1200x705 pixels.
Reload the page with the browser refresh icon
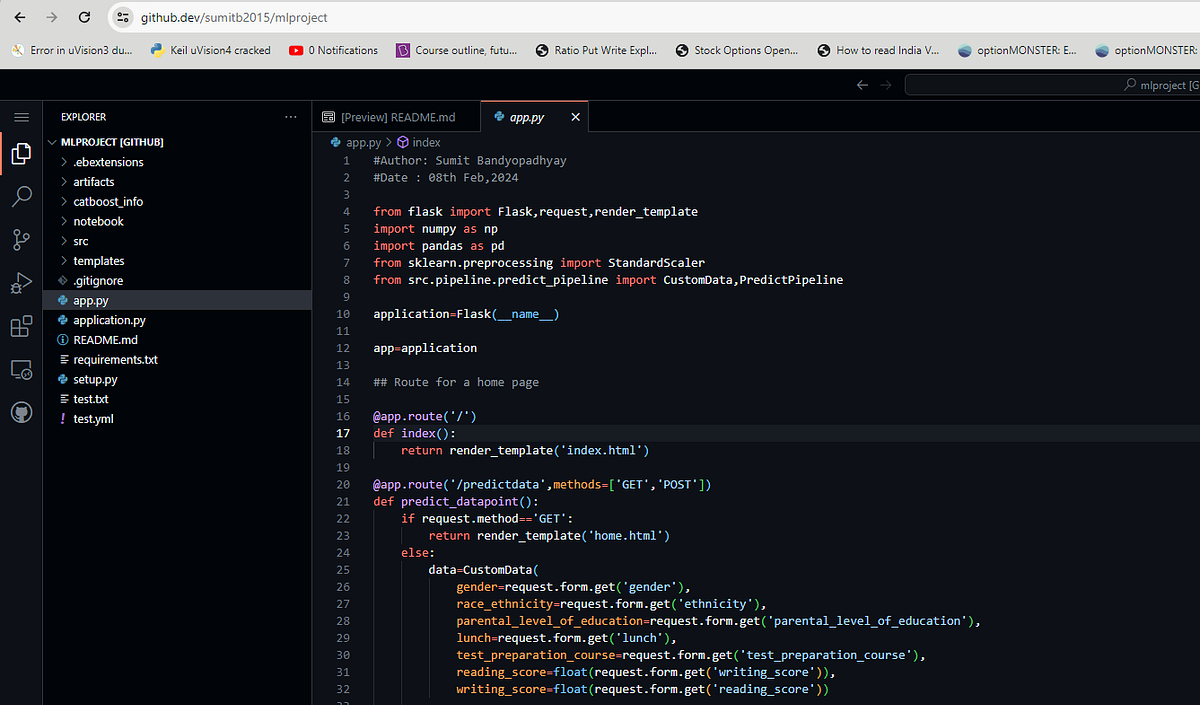84,17
